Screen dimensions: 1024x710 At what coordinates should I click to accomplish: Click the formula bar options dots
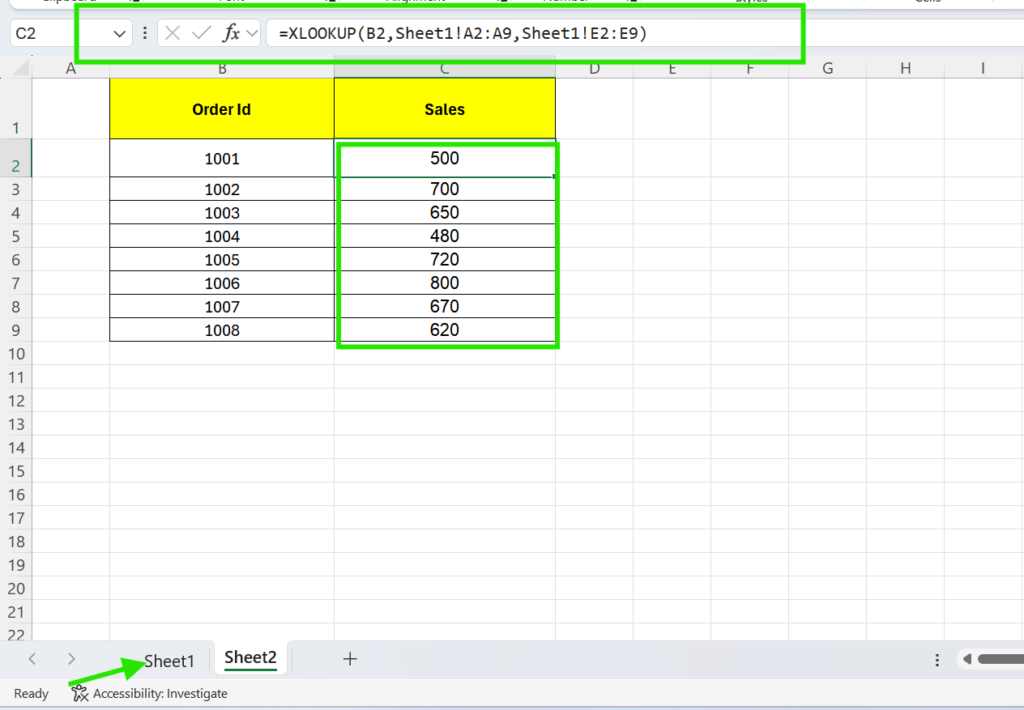[x=145, y=33]
